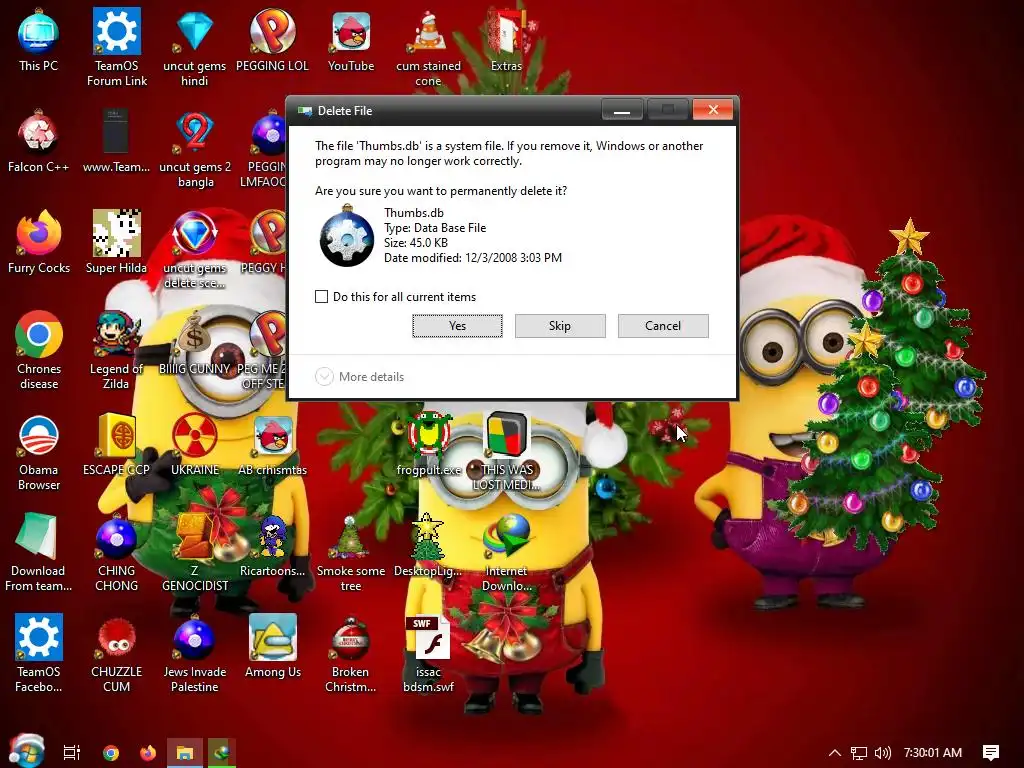The image size is (1024, 768).
Task: Select the YouTube Angry Birds shortcut
Action: (x=351, y=40)
